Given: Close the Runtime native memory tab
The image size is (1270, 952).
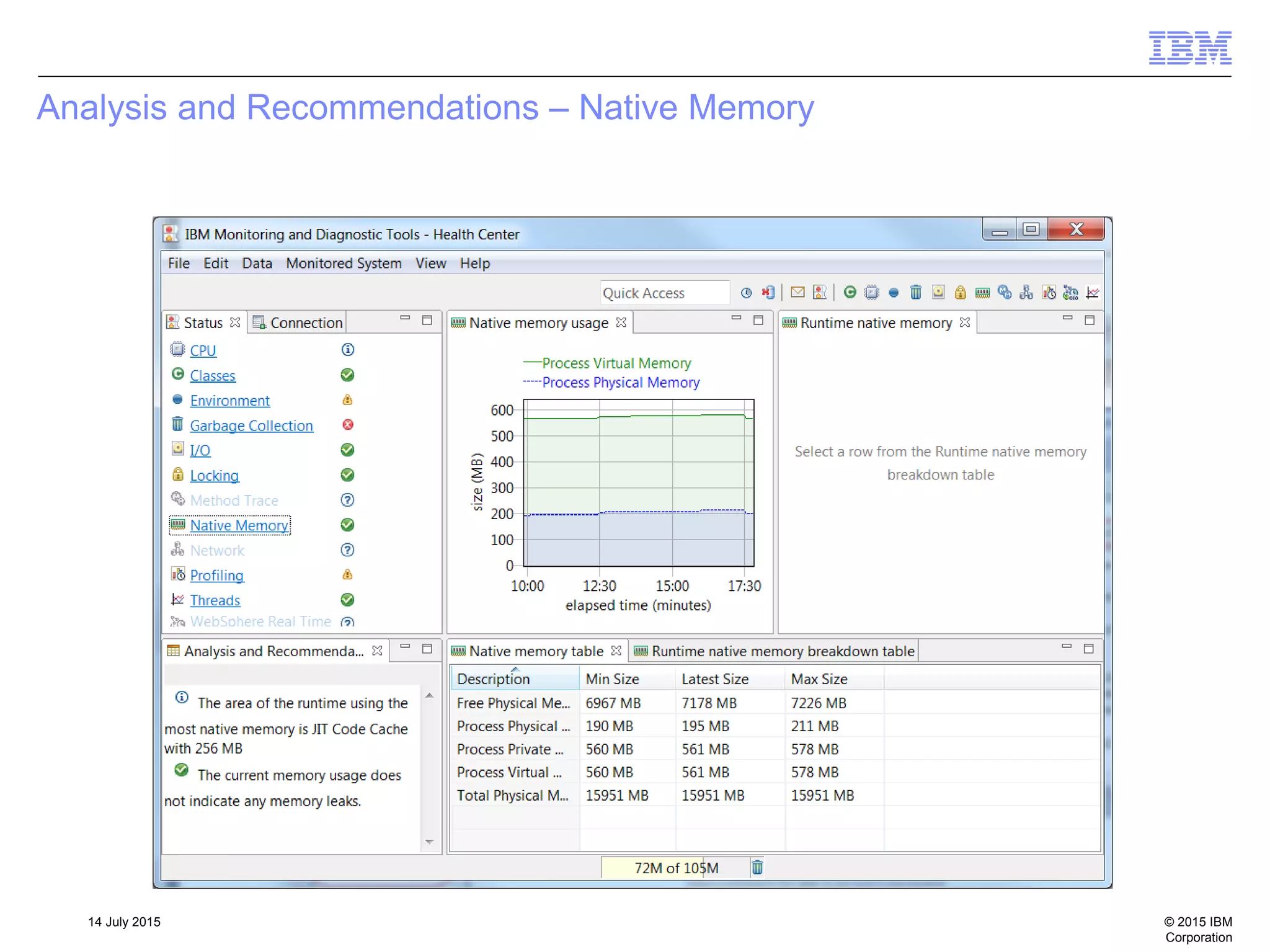Looking at the screenshot, I should coord(964,322).
